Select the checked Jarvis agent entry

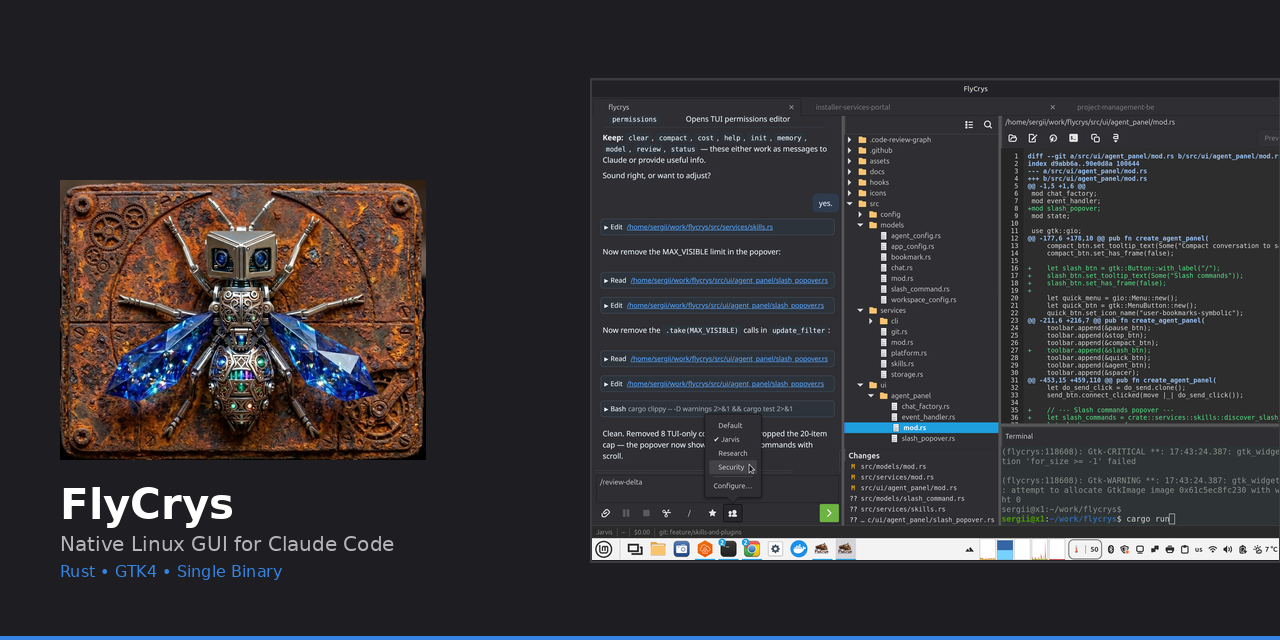[731, 440]
